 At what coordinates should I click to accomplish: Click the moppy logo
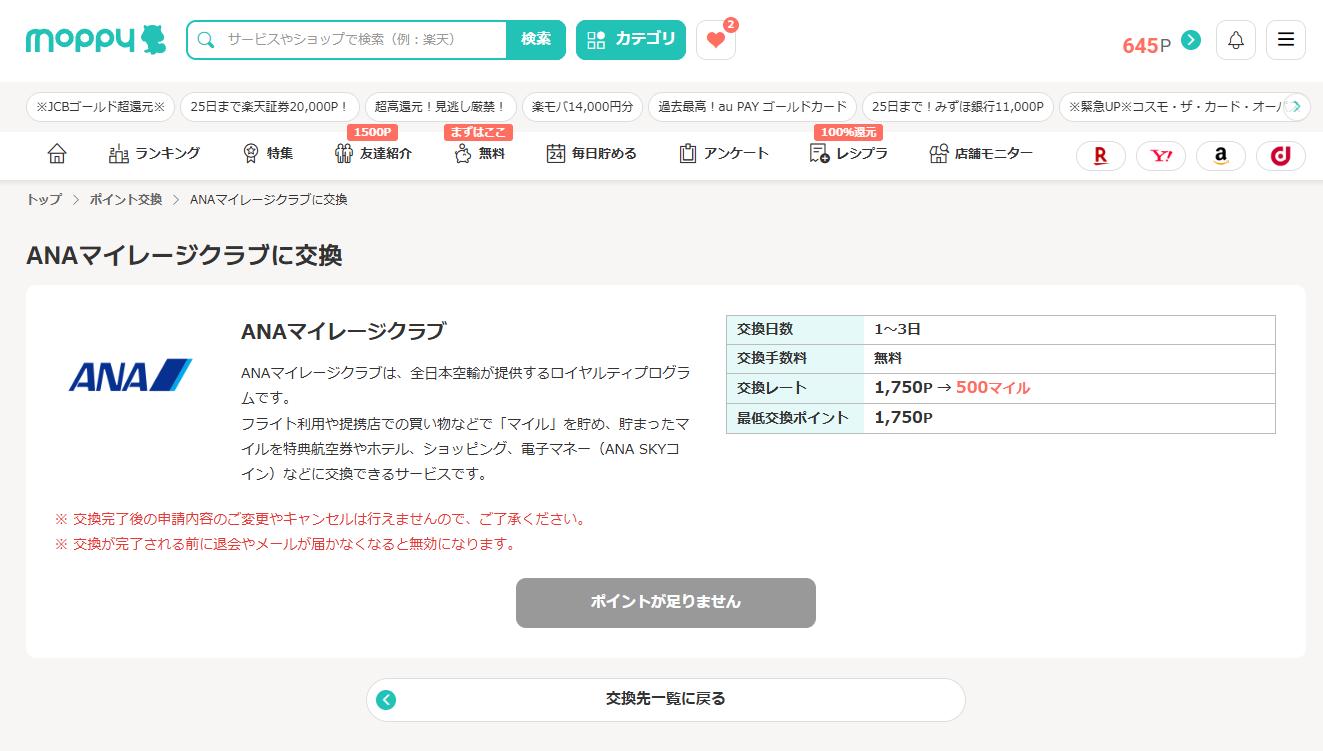point(96,40)
